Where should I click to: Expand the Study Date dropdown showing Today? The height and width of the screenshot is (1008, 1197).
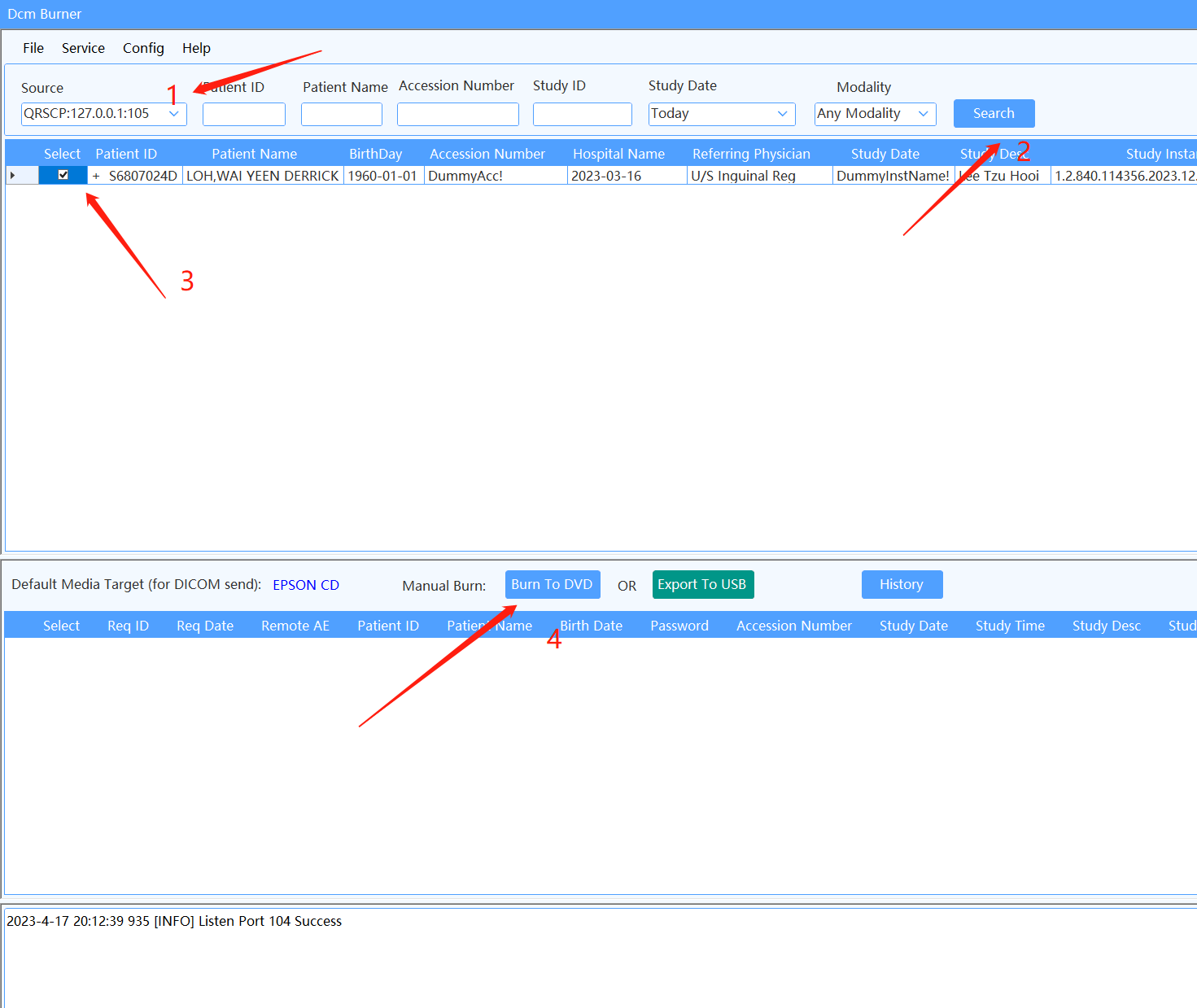782,114
